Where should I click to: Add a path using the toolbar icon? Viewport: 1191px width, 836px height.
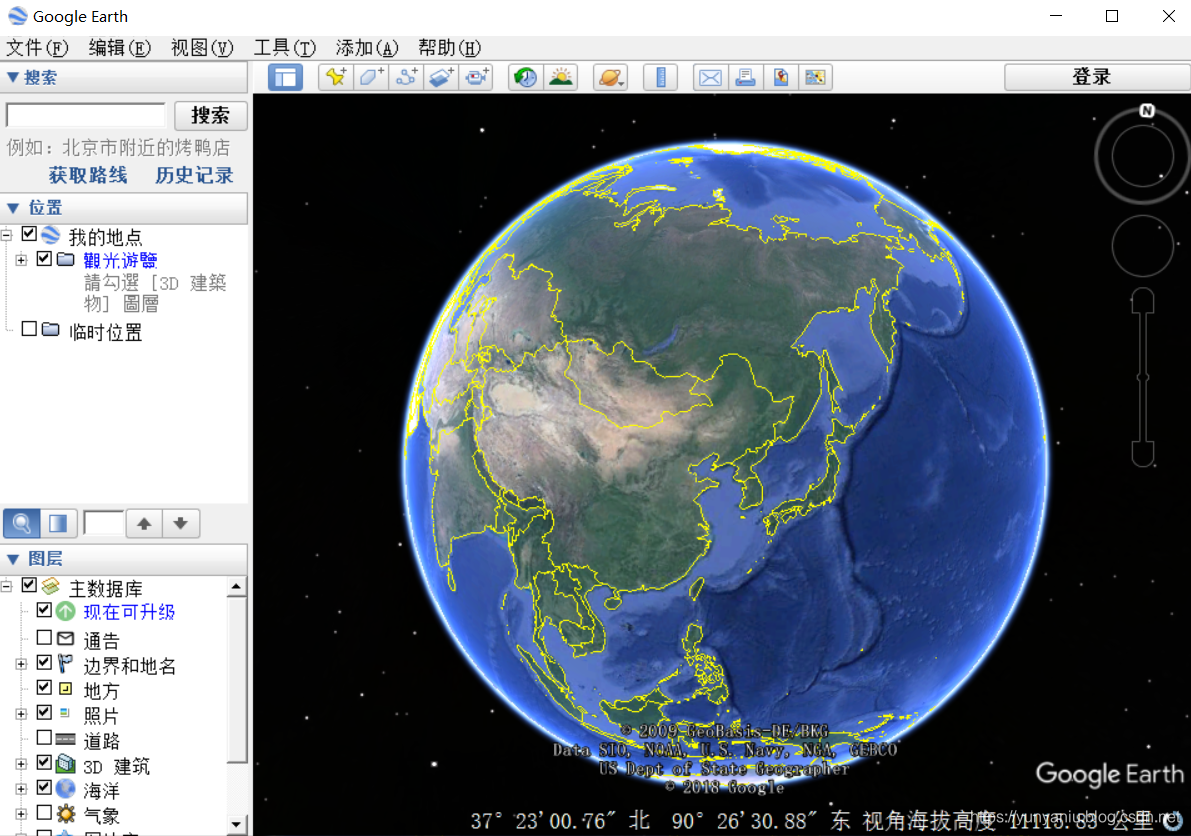pyautogui.click(x=406, y=77)
